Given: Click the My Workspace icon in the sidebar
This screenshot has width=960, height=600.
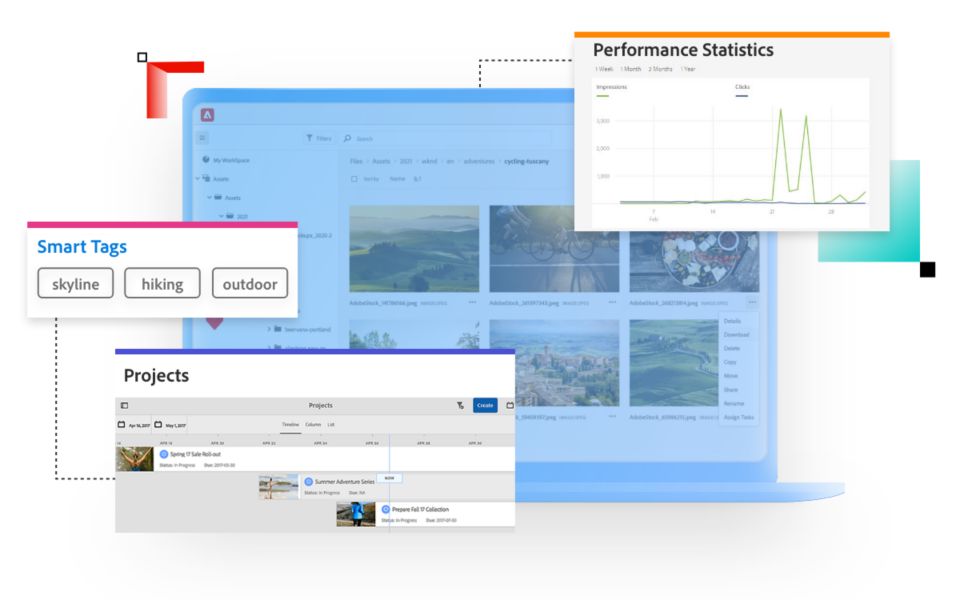Looking at the screenshot, I should (x=206, y=159).
